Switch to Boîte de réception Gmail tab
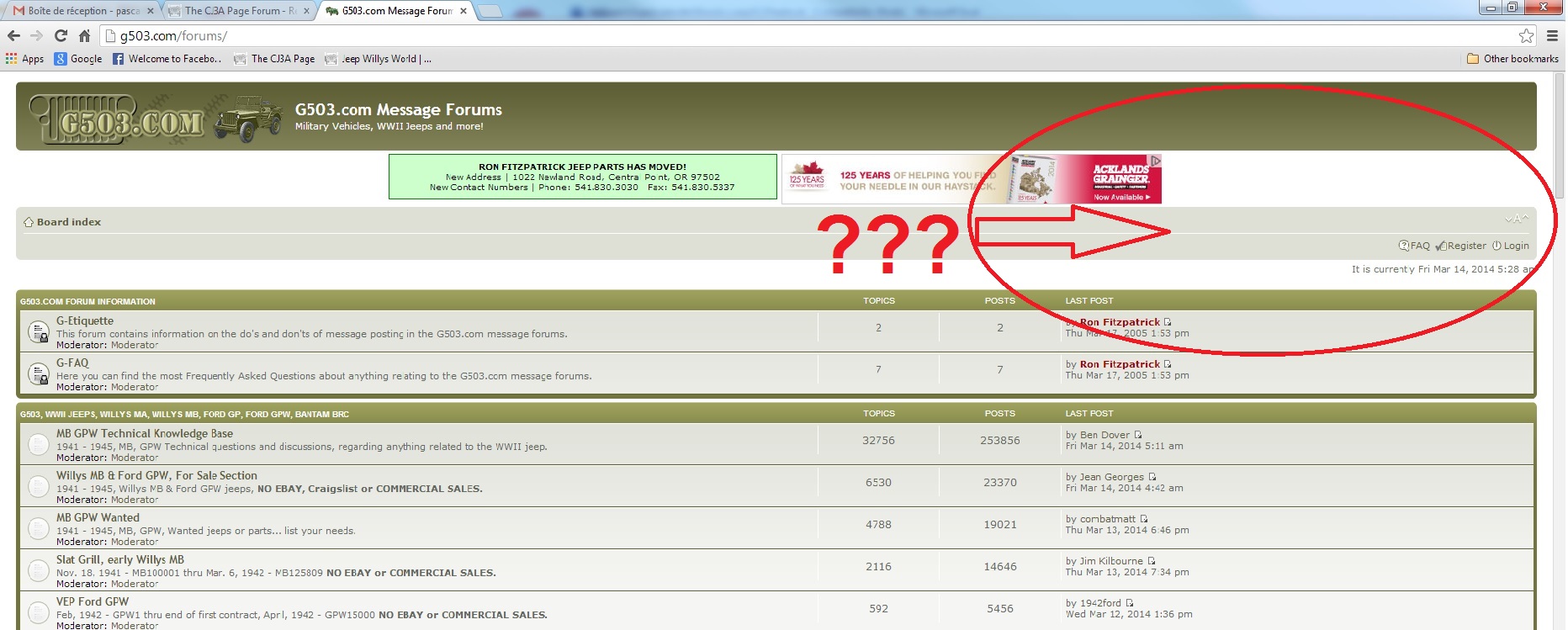1568x630 pixels. click(82, 11)
